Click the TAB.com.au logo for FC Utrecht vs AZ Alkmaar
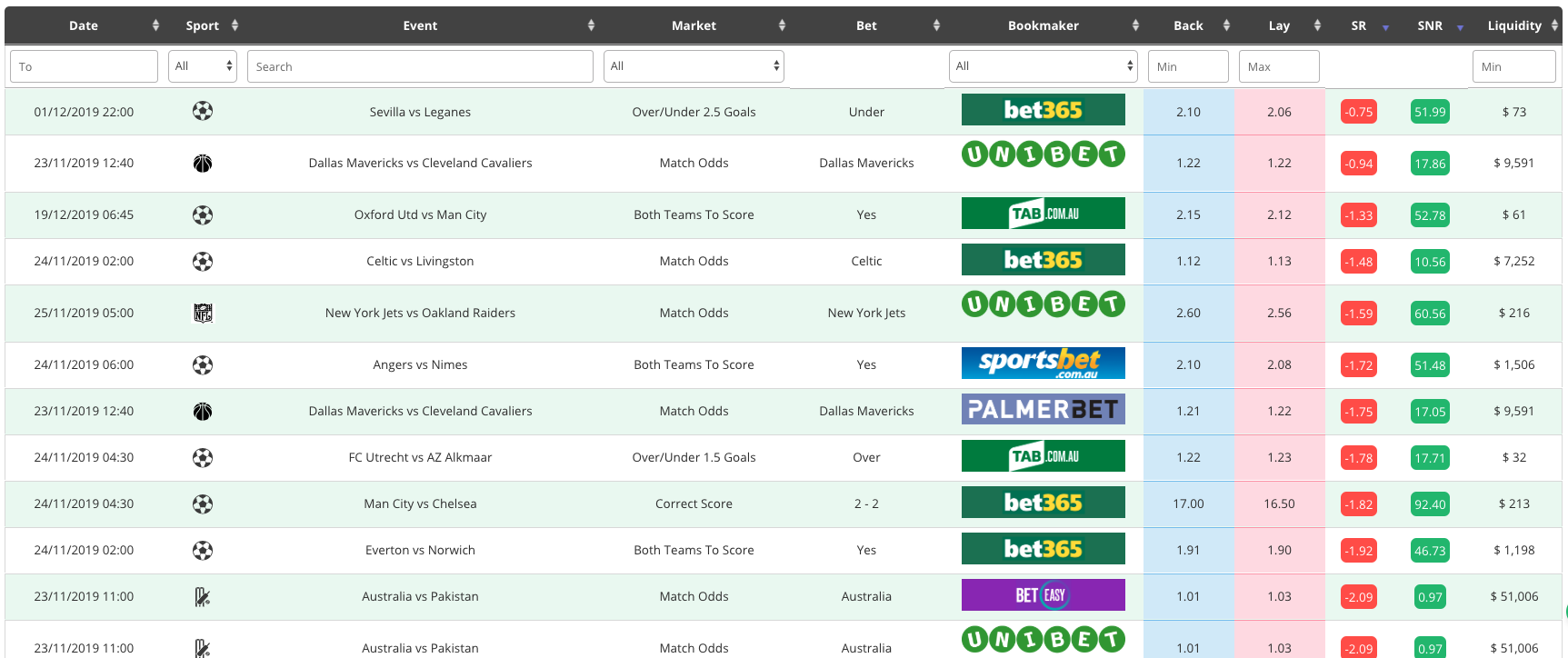The height and width of the screenshot is (658, 1568). click(x=1044, y=456)
